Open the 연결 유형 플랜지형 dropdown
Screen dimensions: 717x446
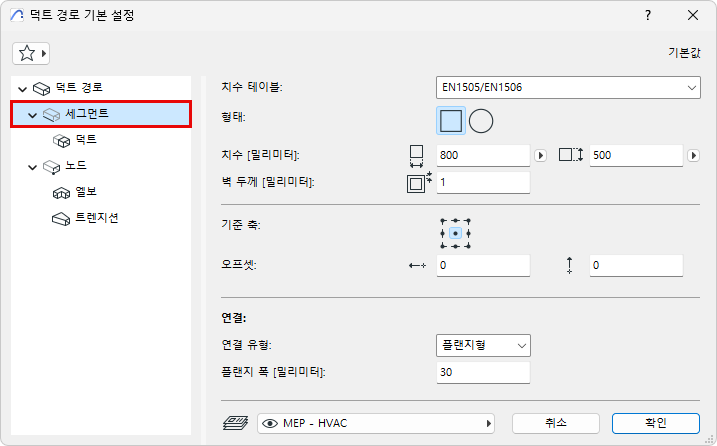click(483, 345)
